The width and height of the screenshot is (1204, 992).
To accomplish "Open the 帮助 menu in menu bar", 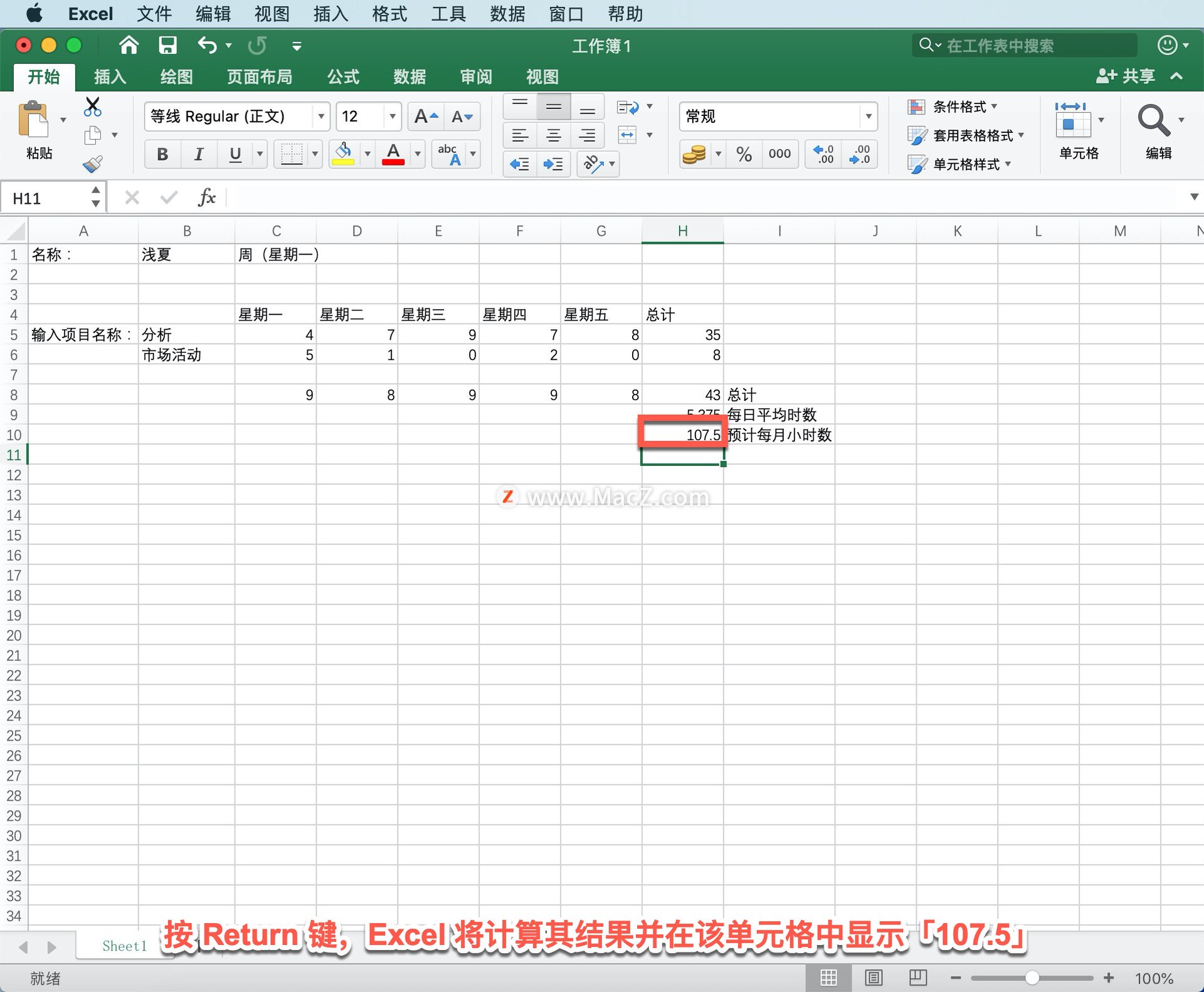I will click(x=625, y=14).
